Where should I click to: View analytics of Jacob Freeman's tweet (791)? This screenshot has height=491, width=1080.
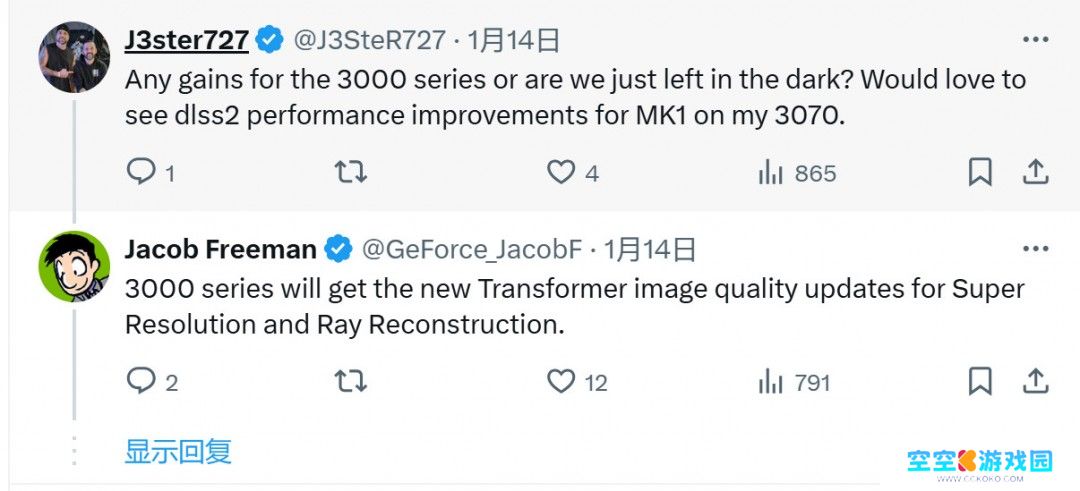[771, 381]
